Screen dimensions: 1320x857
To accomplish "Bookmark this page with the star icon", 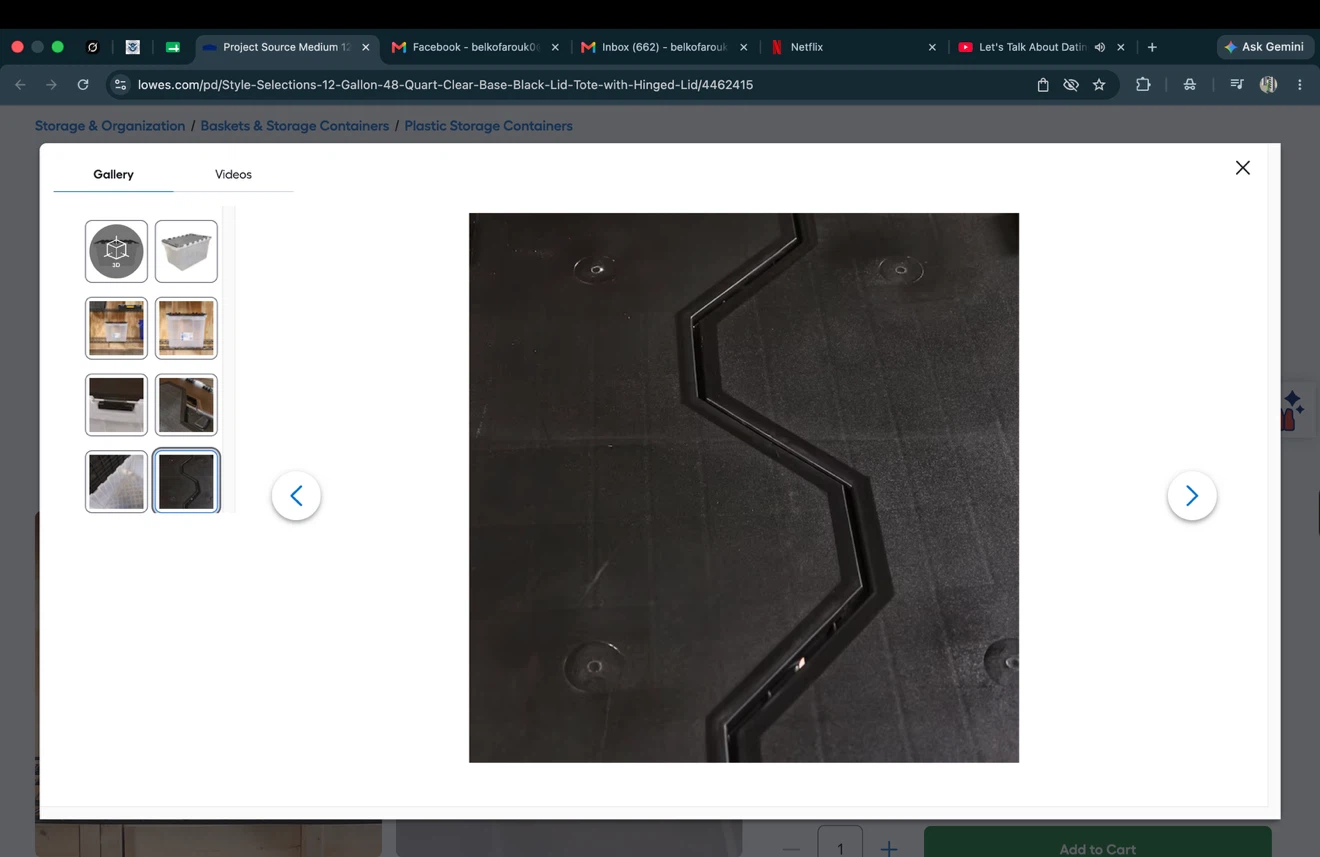I will [1099, 85].
